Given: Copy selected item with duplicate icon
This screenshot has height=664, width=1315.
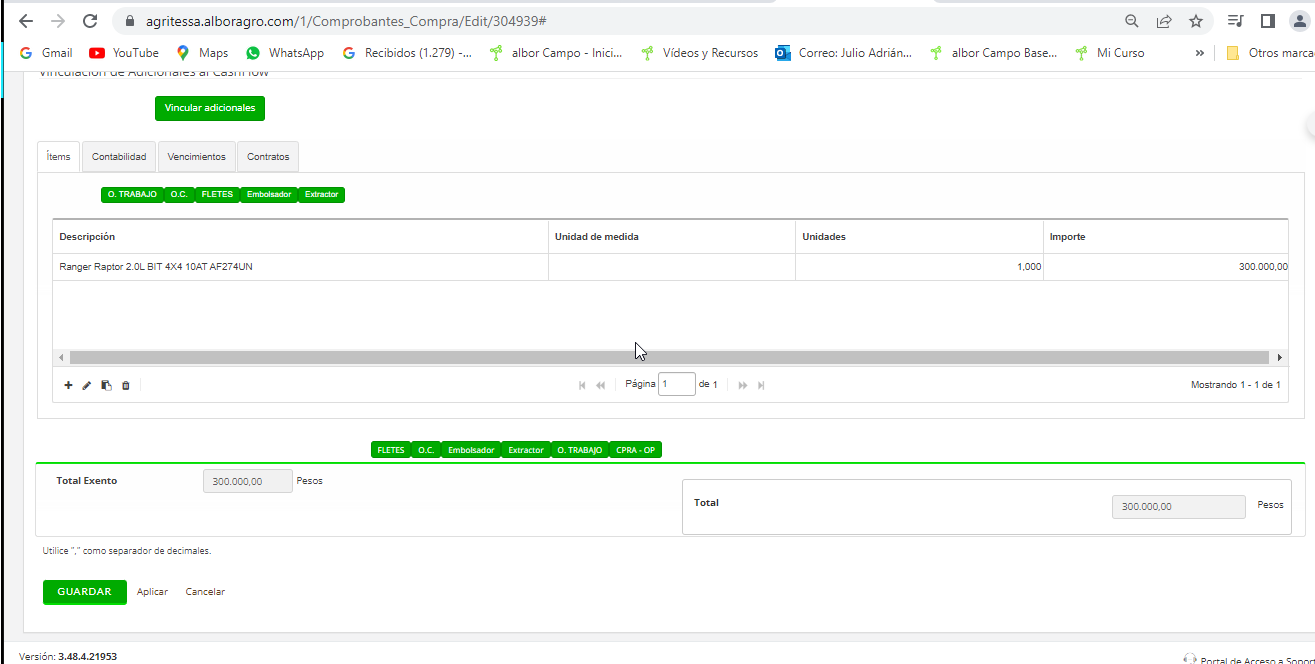Looking at the screenshot, I should click(x=106, y=385).
